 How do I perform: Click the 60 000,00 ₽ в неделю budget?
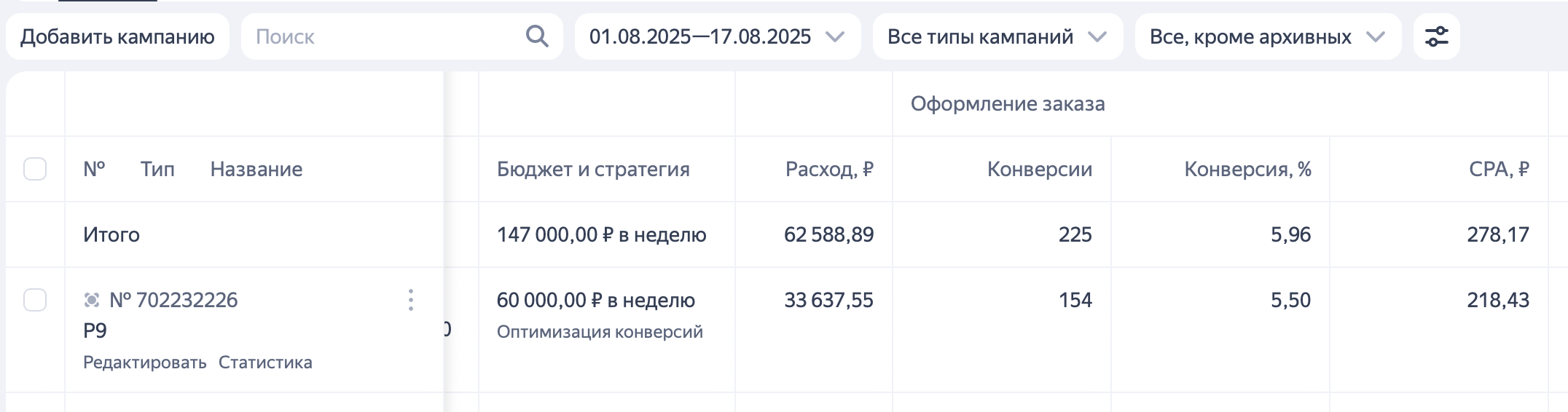(596, 300)
